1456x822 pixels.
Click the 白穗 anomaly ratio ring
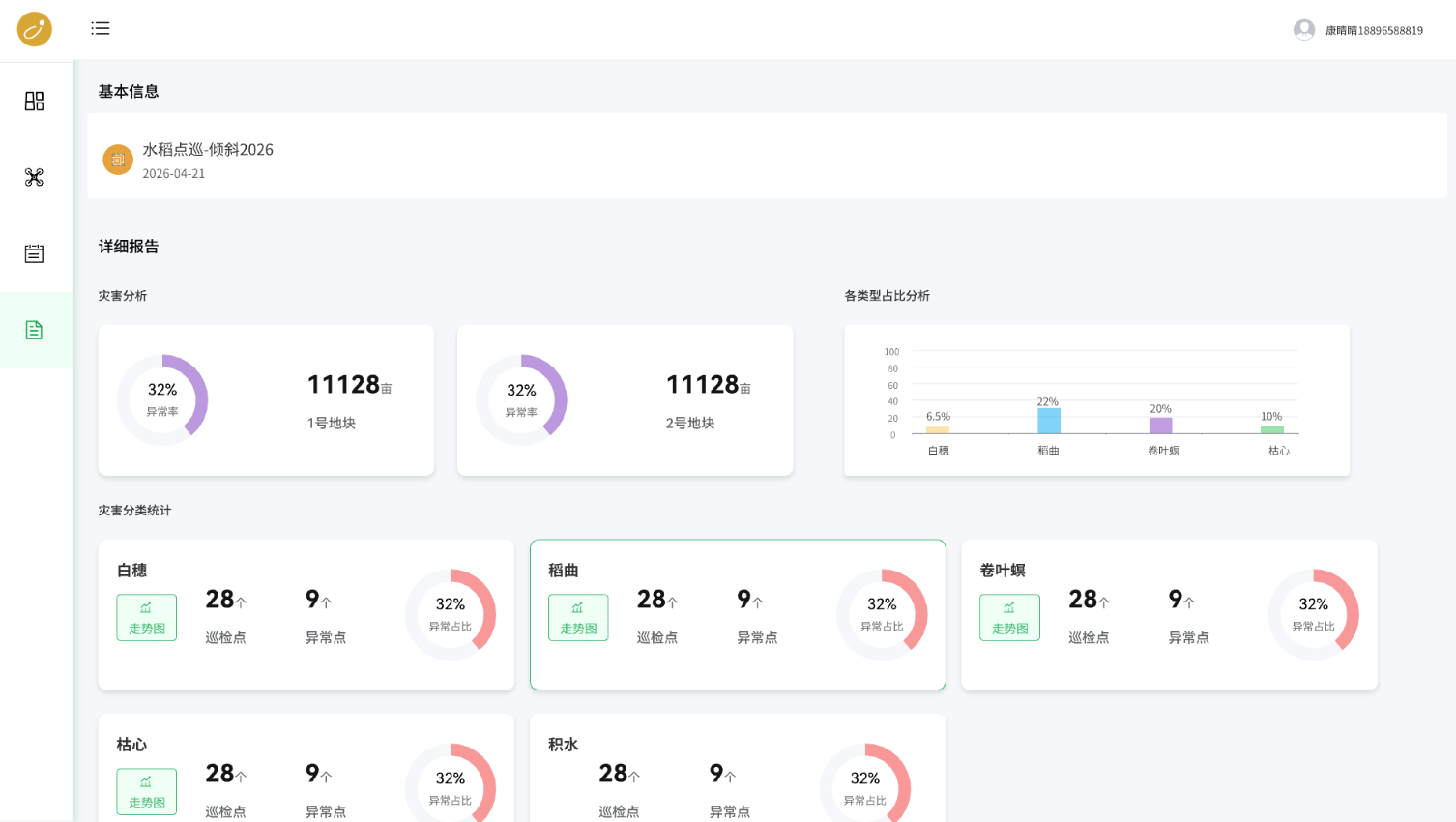point(451,615)
